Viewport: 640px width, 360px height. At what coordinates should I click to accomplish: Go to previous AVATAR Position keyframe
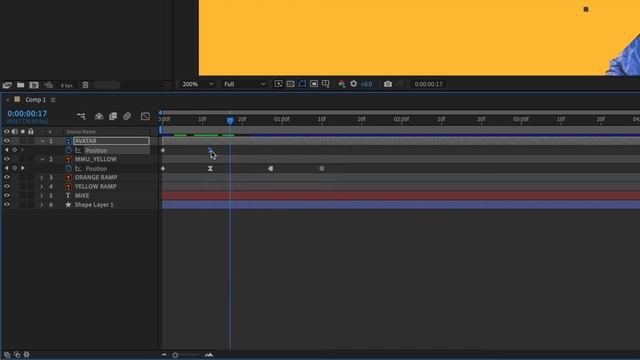[7, 150]
